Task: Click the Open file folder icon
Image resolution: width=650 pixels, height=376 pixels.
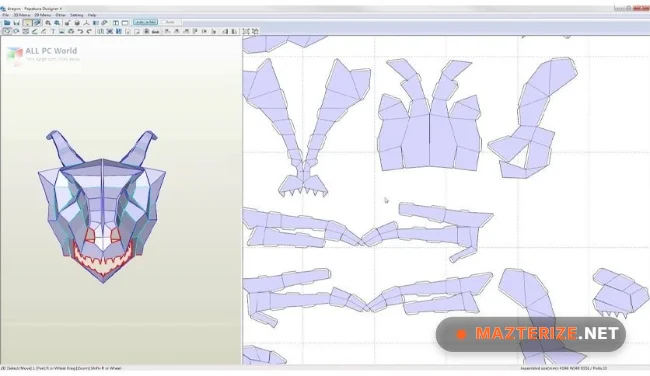Action: [x=7, y=22]
